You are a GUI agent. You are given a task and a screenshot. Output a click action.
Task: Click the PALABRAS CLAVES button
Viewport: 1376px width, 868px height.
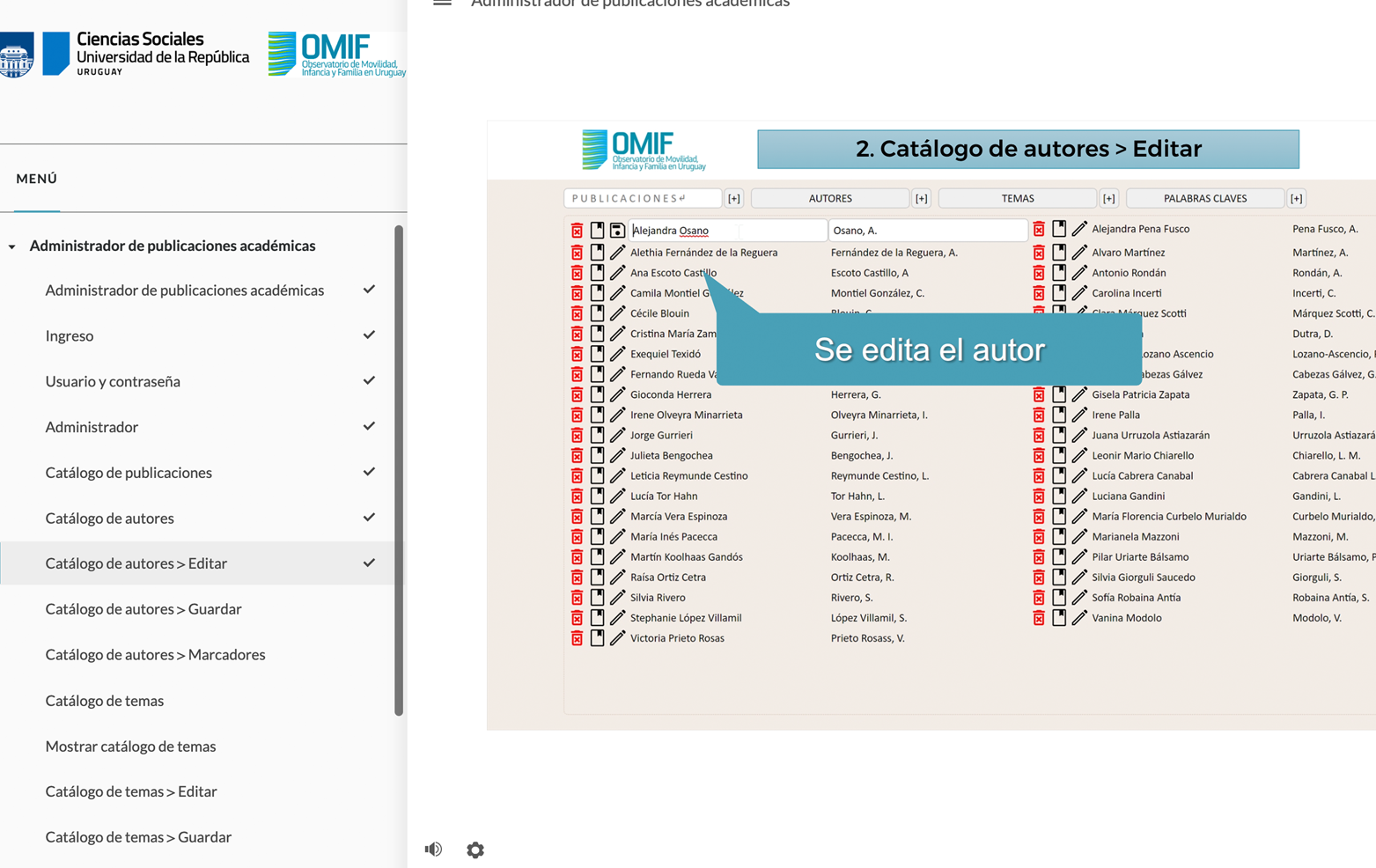1204,199
